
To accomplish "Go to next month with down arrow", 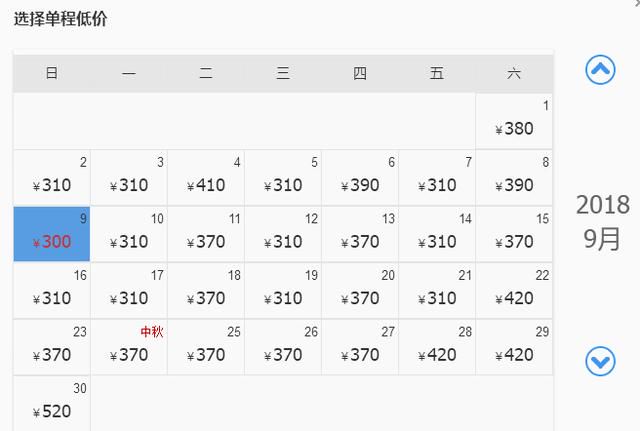I will (600, 361).
